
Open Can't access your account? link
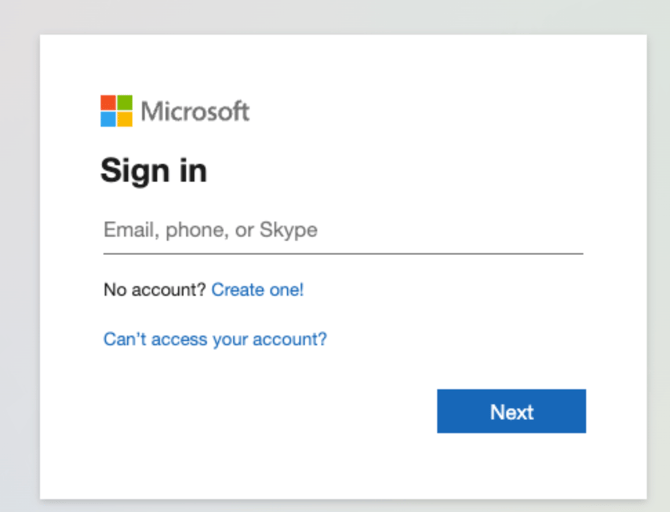(x=215, y=339)
